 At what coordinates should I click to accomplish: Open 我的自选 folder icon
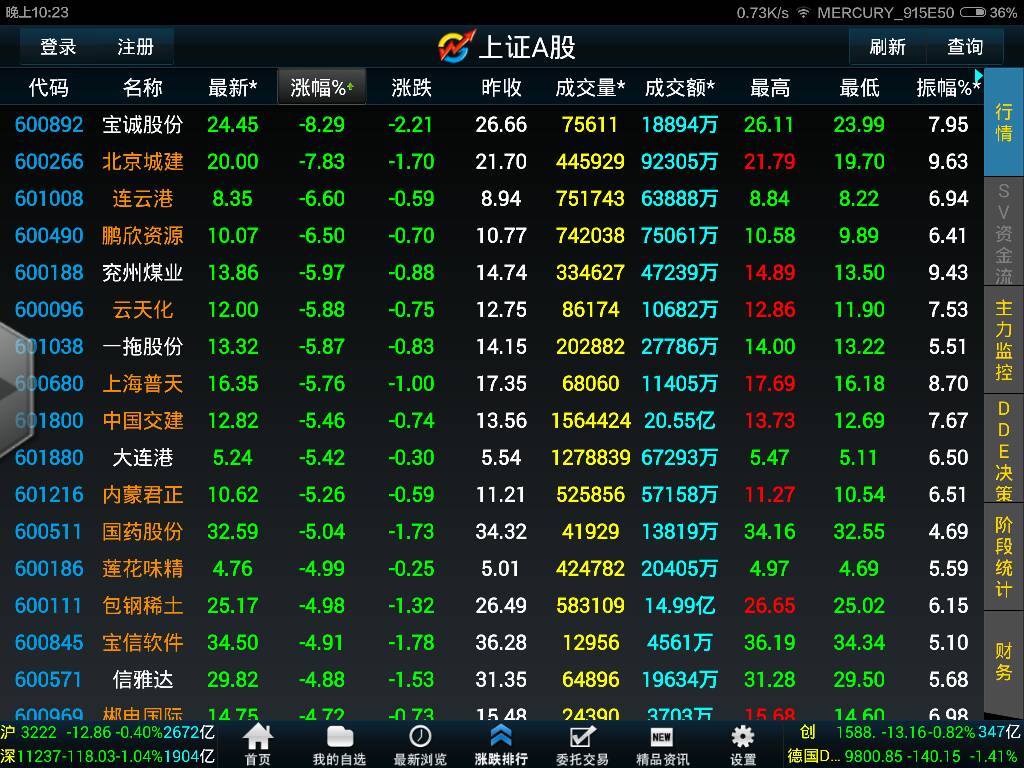pyautogui.click(x=339, y=744)
